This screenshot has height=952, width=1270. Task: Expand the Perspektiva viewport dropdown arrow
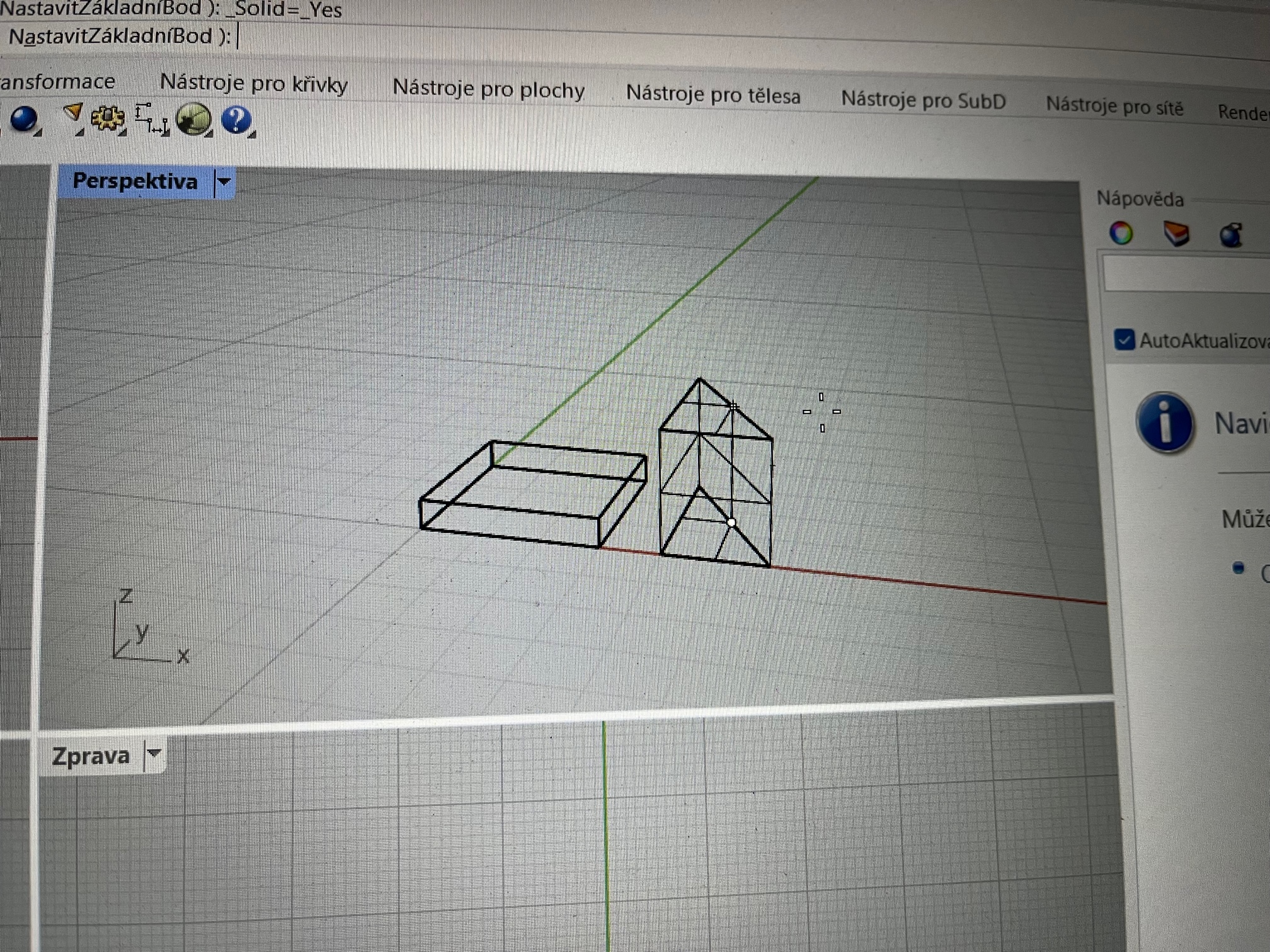(x=224, y=182)
